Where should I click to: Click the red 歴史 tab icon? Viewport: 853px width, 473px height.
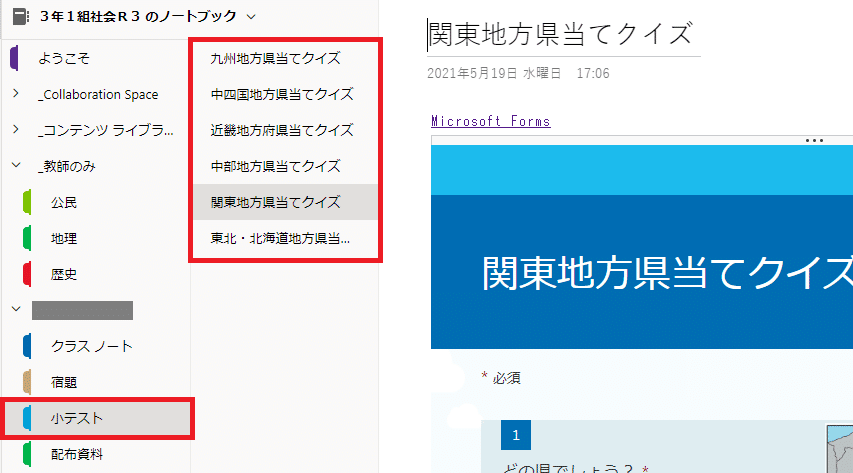pyautogui.click(x=27, y=274)
